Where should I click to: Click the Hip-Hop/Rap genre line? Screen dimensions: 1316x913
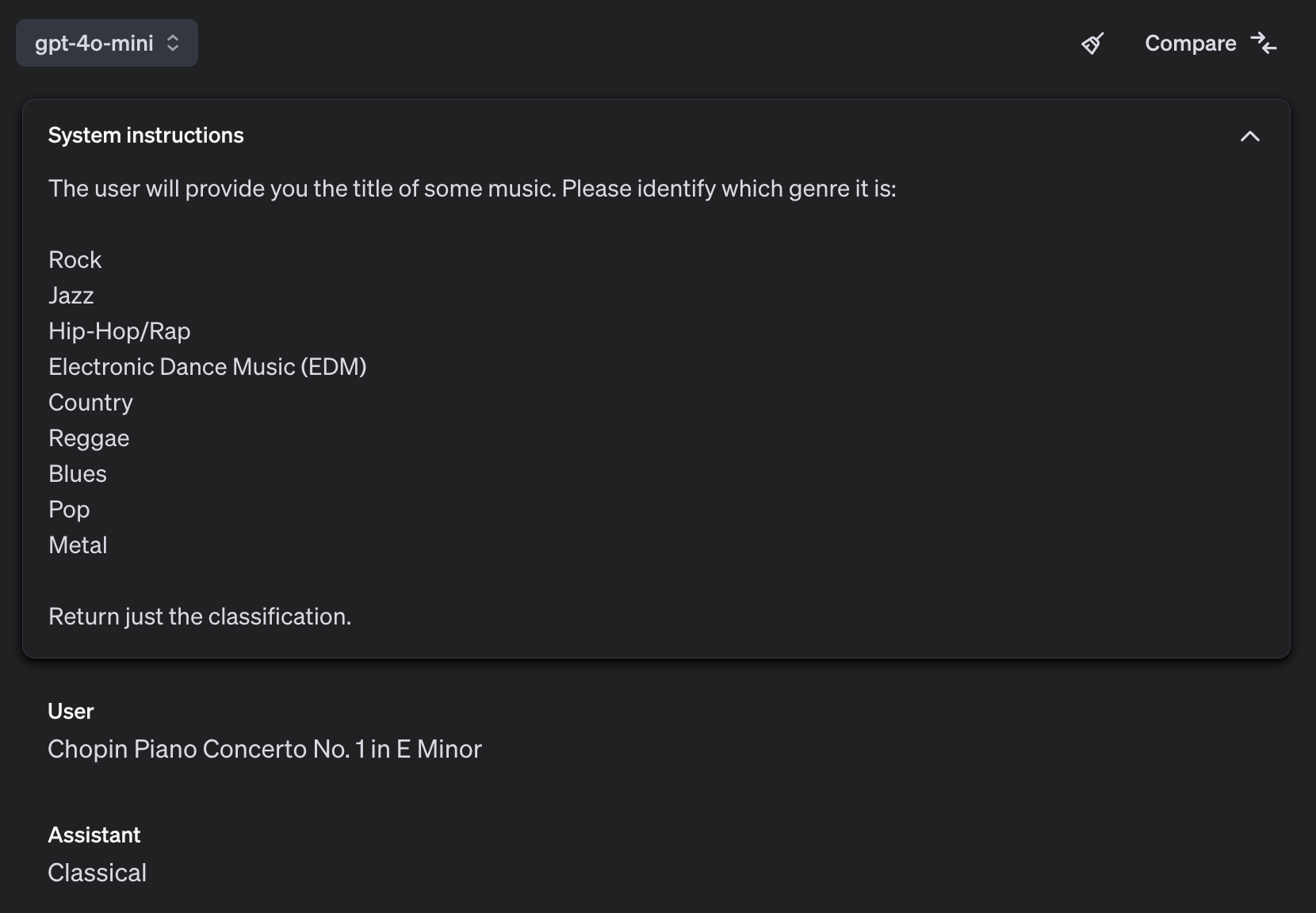(120, 331)
